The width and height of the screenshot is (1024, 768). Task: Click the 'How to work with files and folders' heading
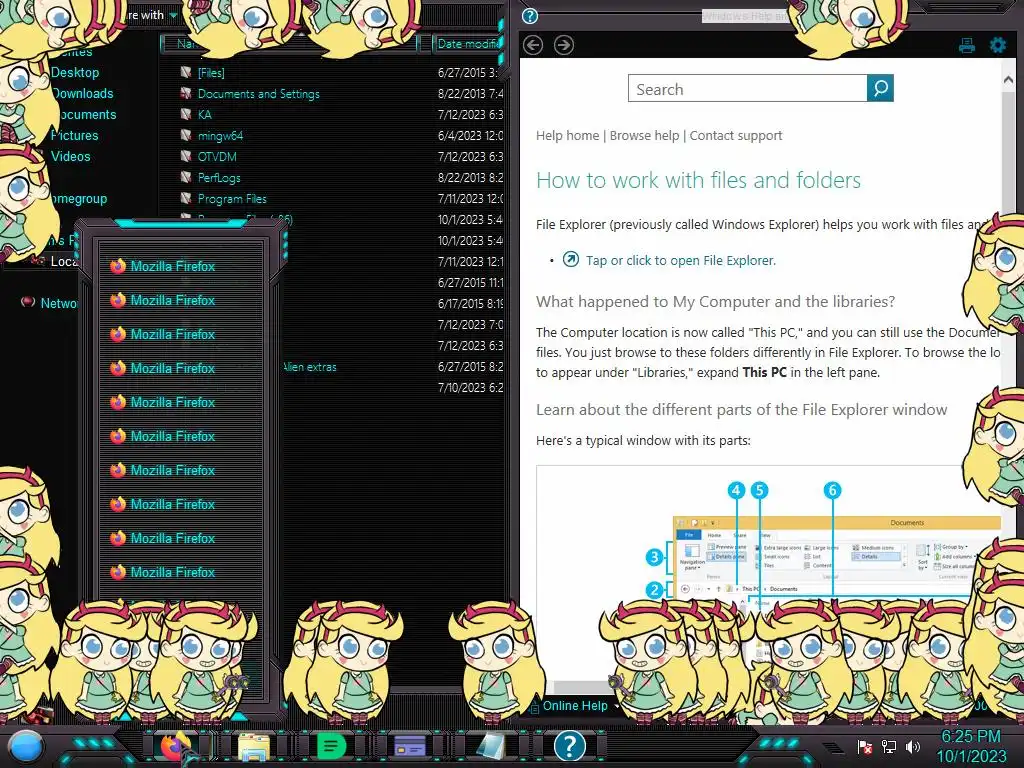coord(698,180)
